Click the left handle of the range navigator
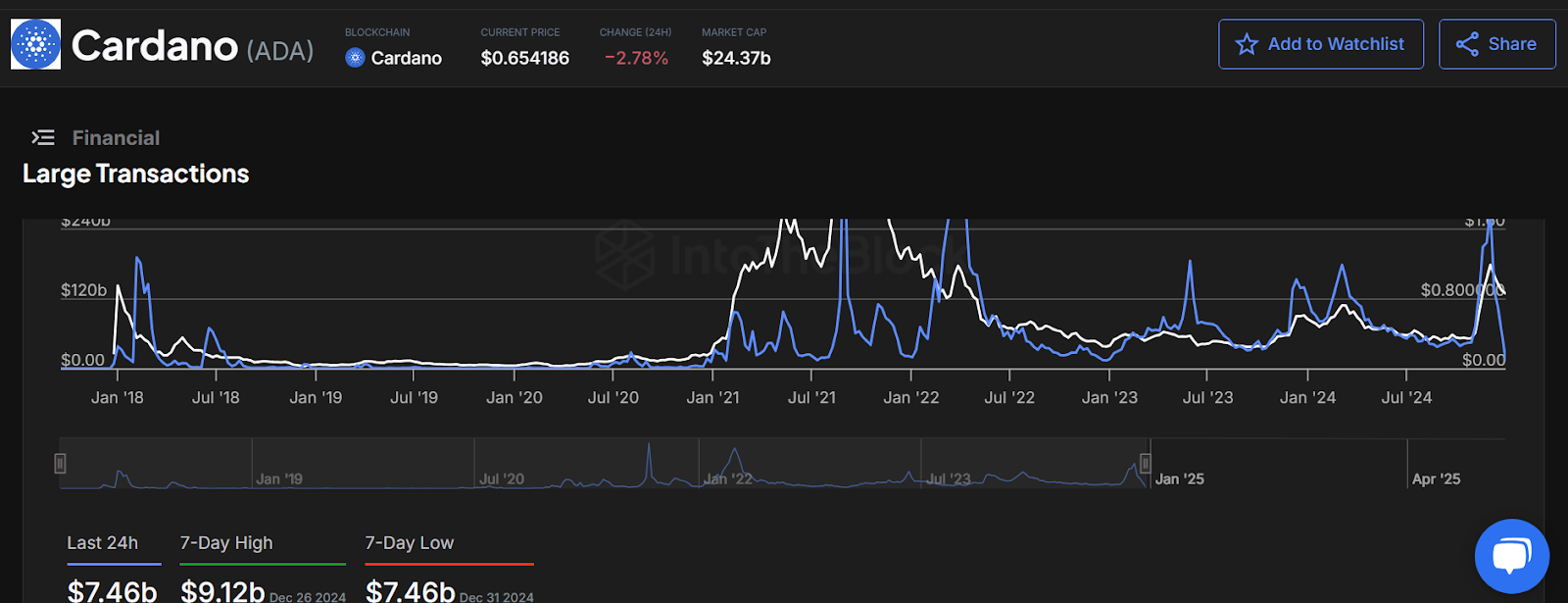The height and width of the screenshot is (603, 1568). (61, 463)
